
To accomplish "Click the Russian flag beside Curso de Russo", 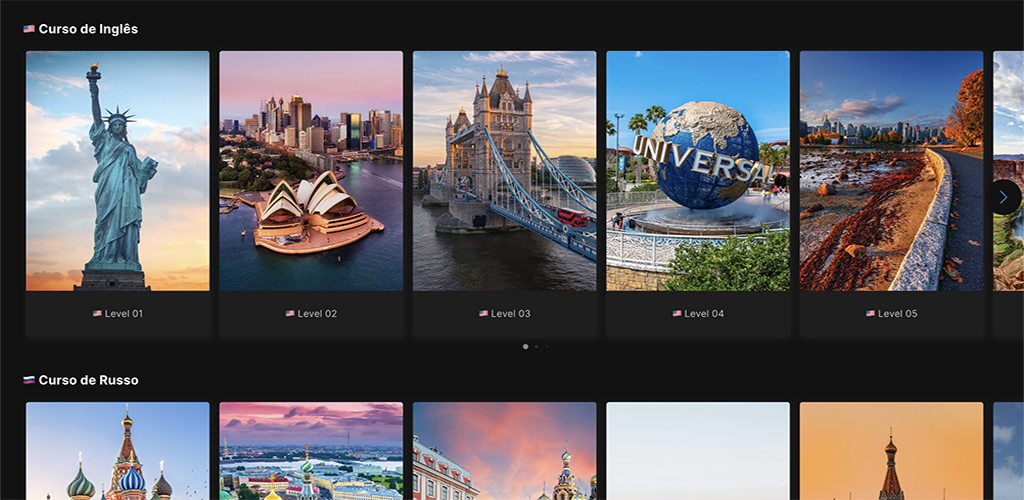I will coord(29,380).
